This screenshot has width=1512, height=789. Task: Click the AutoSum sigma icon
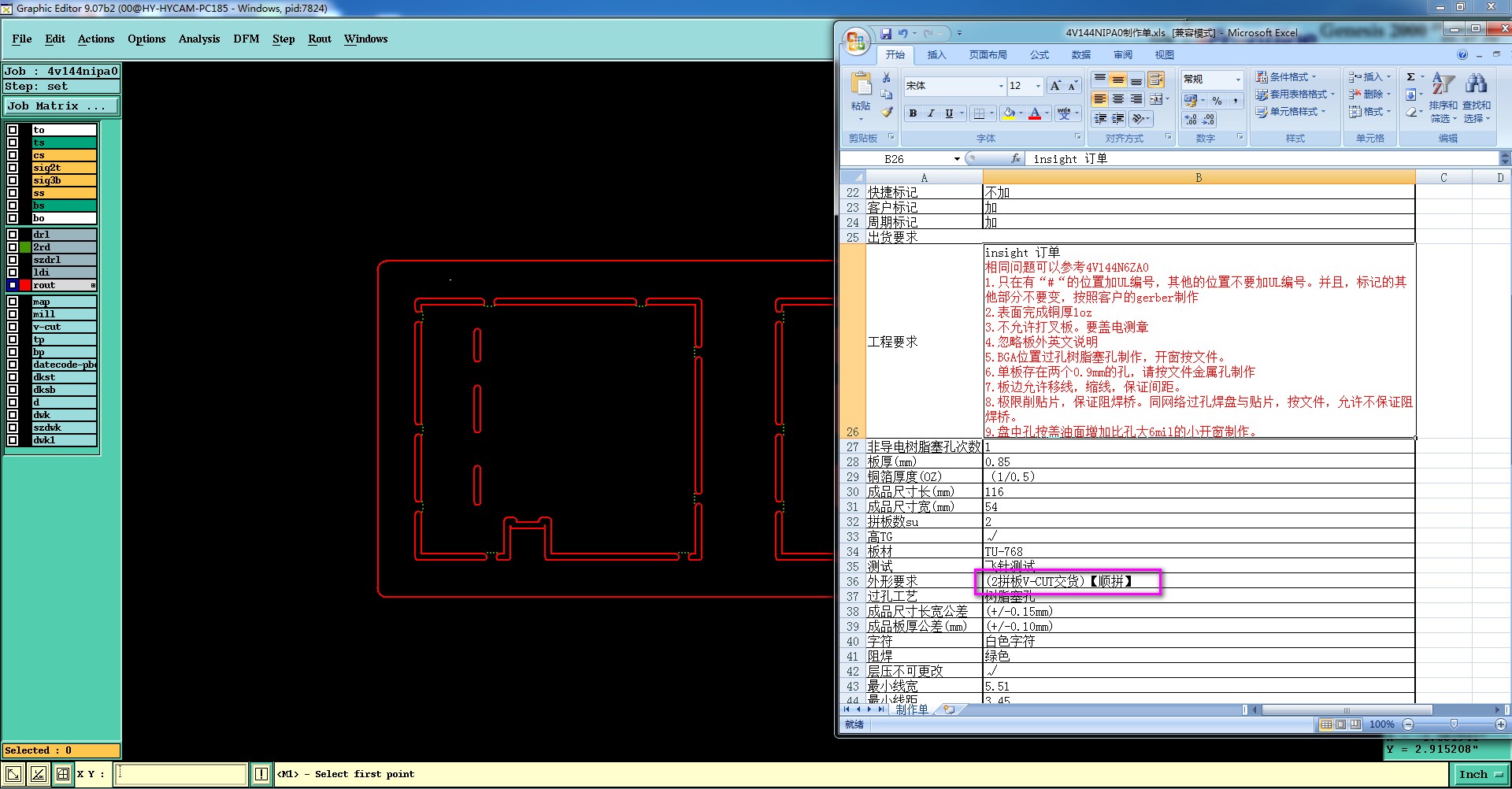pos(1410,77)
